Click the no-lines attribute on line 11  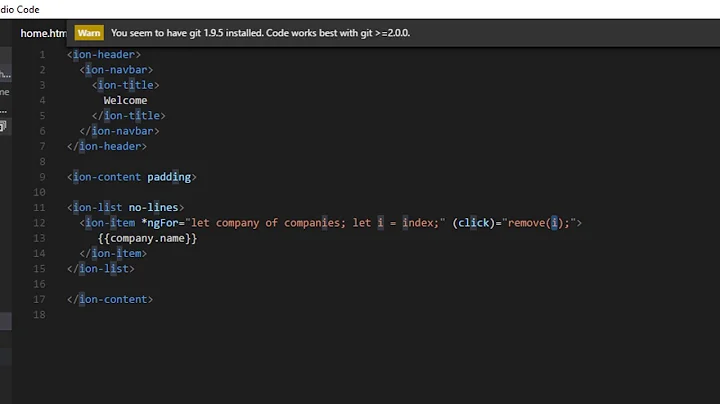click(x=155, y=207)
